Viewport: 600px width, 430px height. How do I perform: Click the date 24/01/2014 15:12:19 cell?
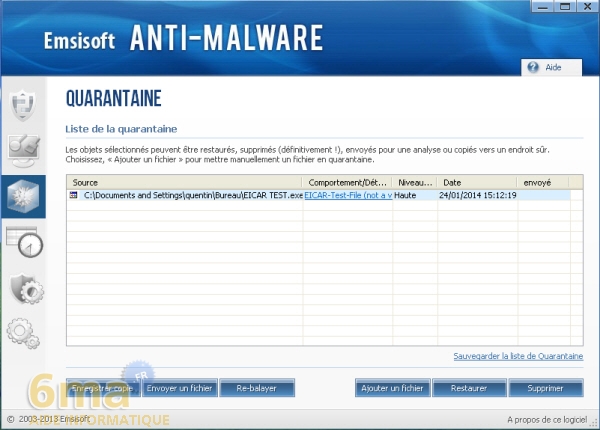(478, 195)
